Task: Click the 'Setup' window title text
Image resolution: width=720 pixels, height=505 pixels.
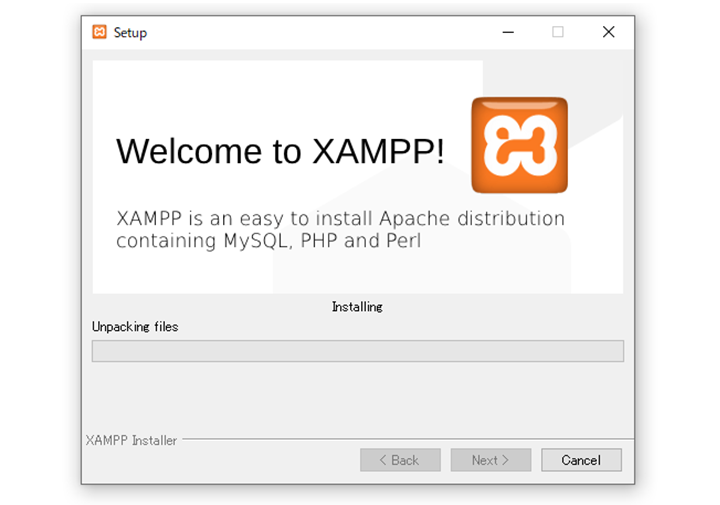Action: [x=130, y=33]
